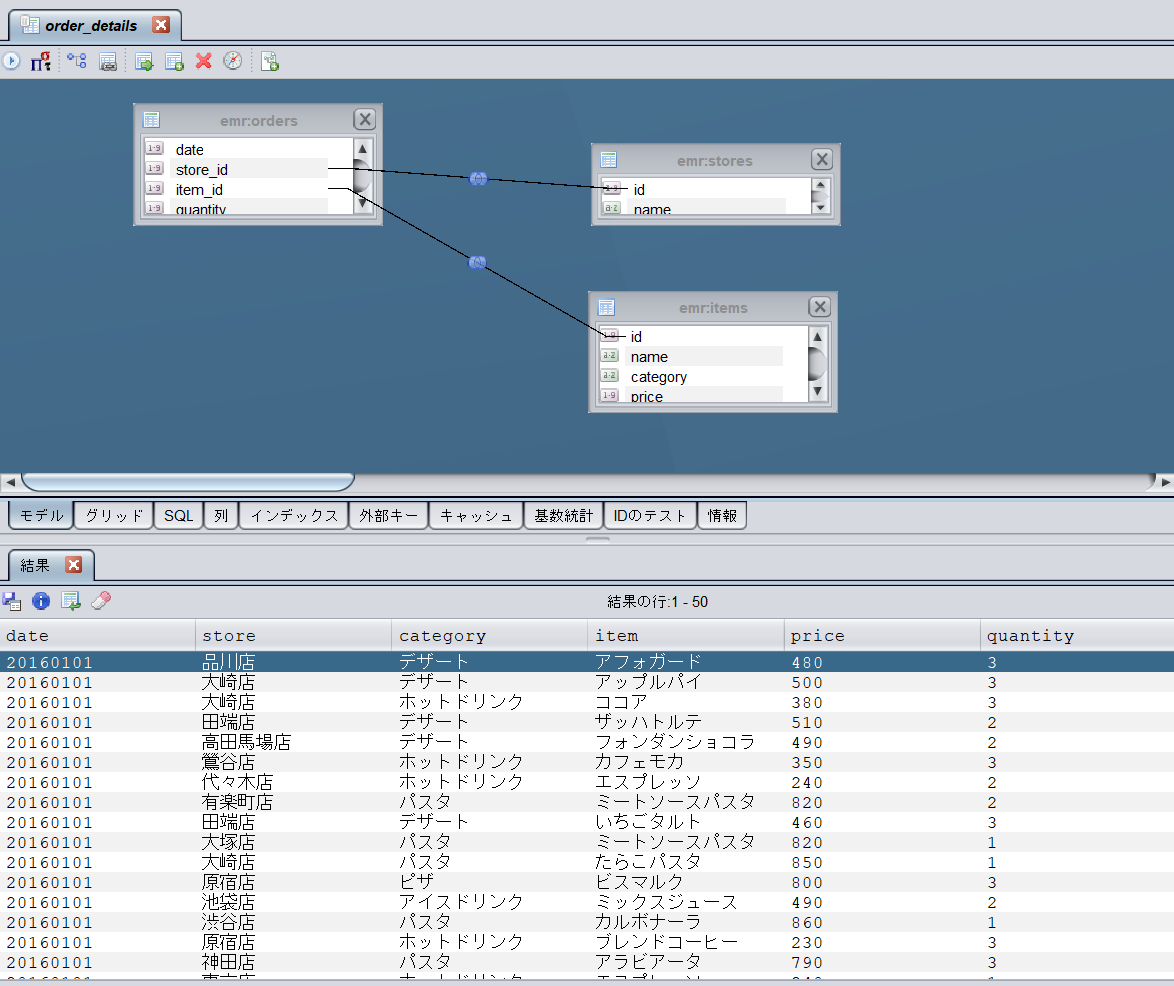This screenshot has height=986, width=1174.
Task: Remove emr:orders table from the model
Action: (x=365, y=119)
